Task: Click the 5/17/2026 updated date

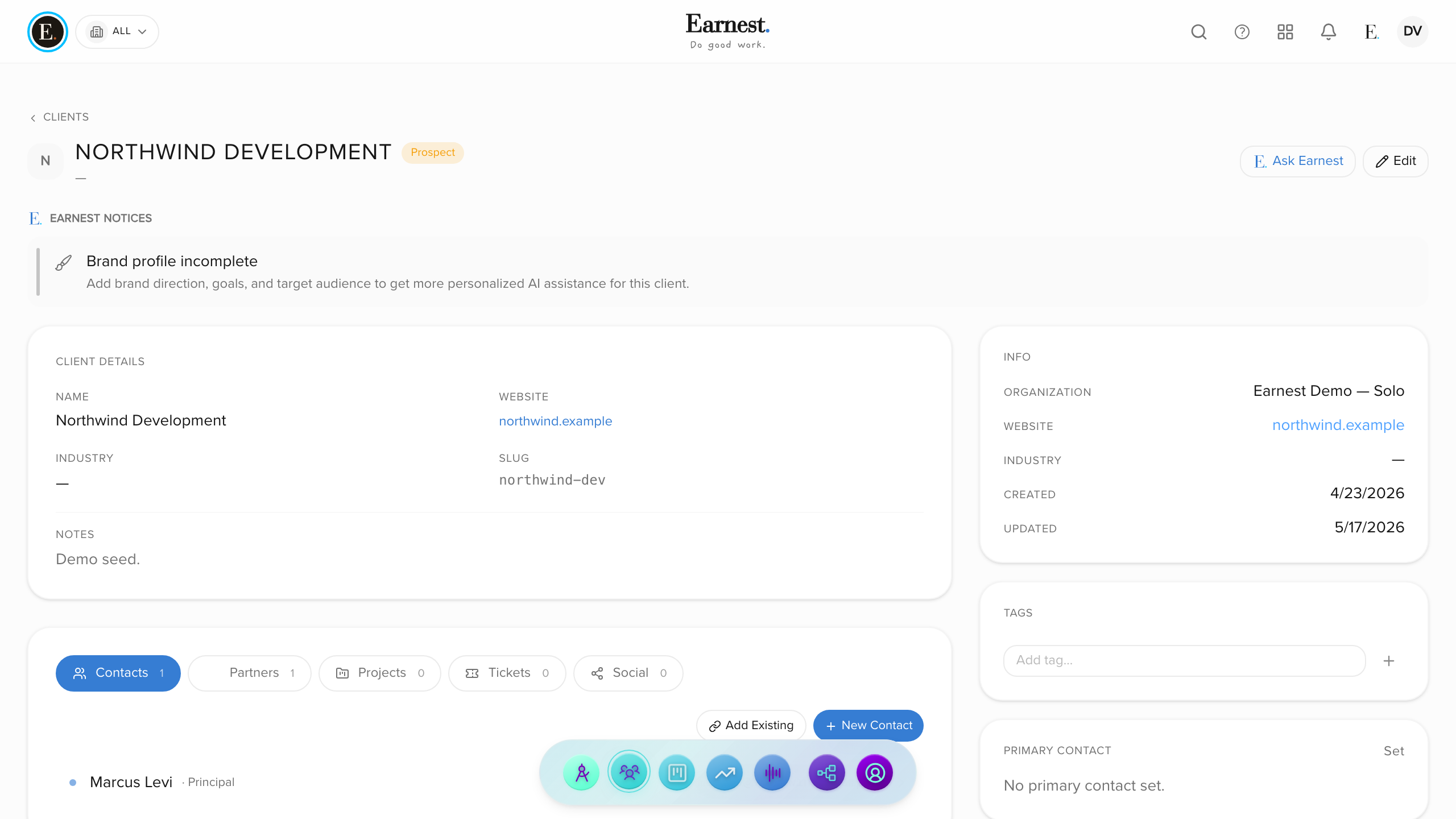Action: (1370, 527)
